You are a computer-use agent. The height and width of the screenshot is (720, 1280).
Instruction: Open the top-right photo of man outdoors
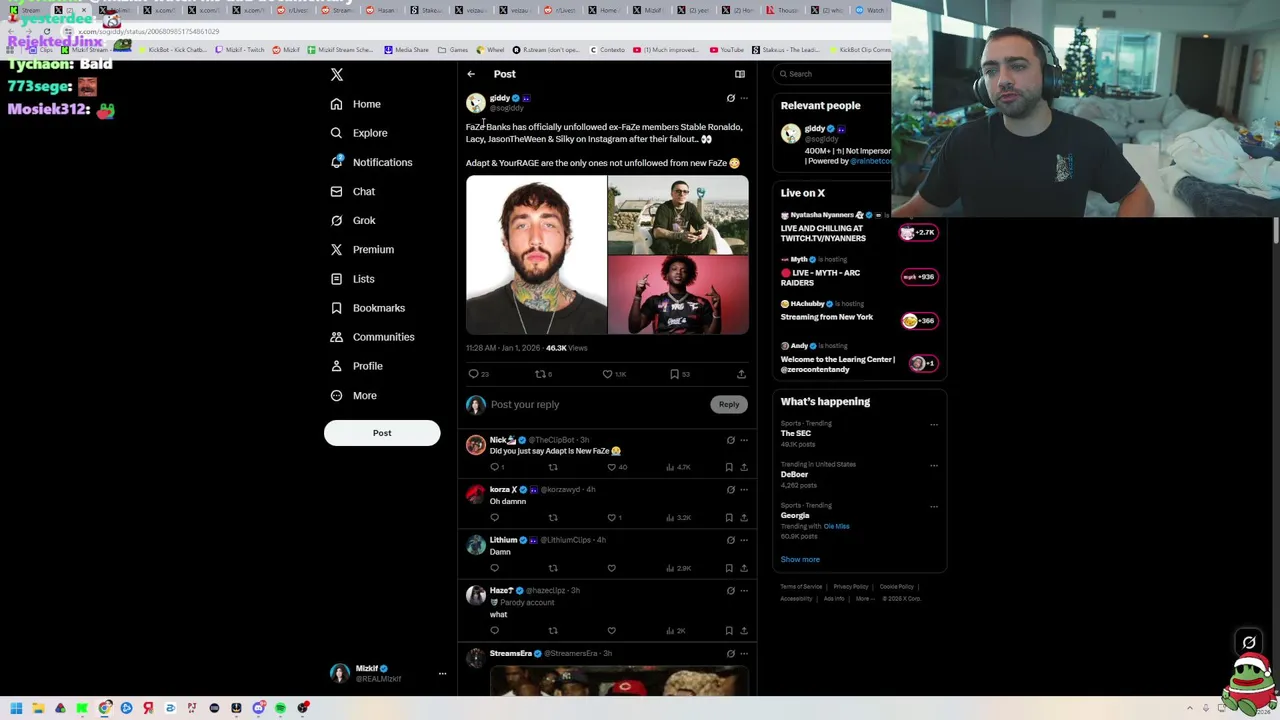(678, 215)
